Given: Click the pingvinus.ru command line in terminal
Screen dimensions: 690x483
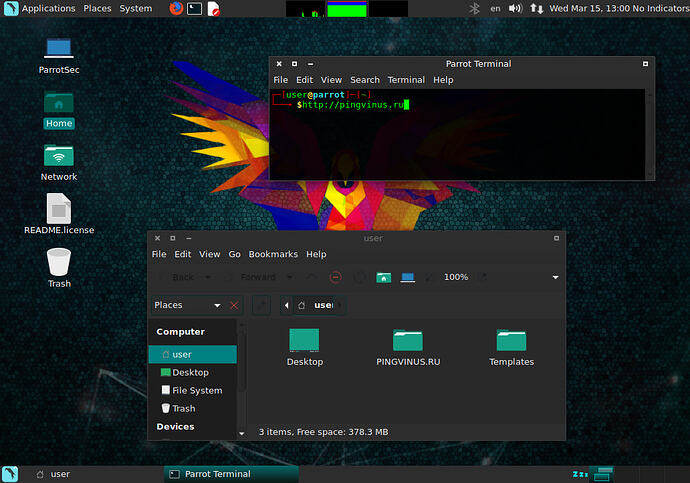Looking at the screenshot, I should click(352, 105).
